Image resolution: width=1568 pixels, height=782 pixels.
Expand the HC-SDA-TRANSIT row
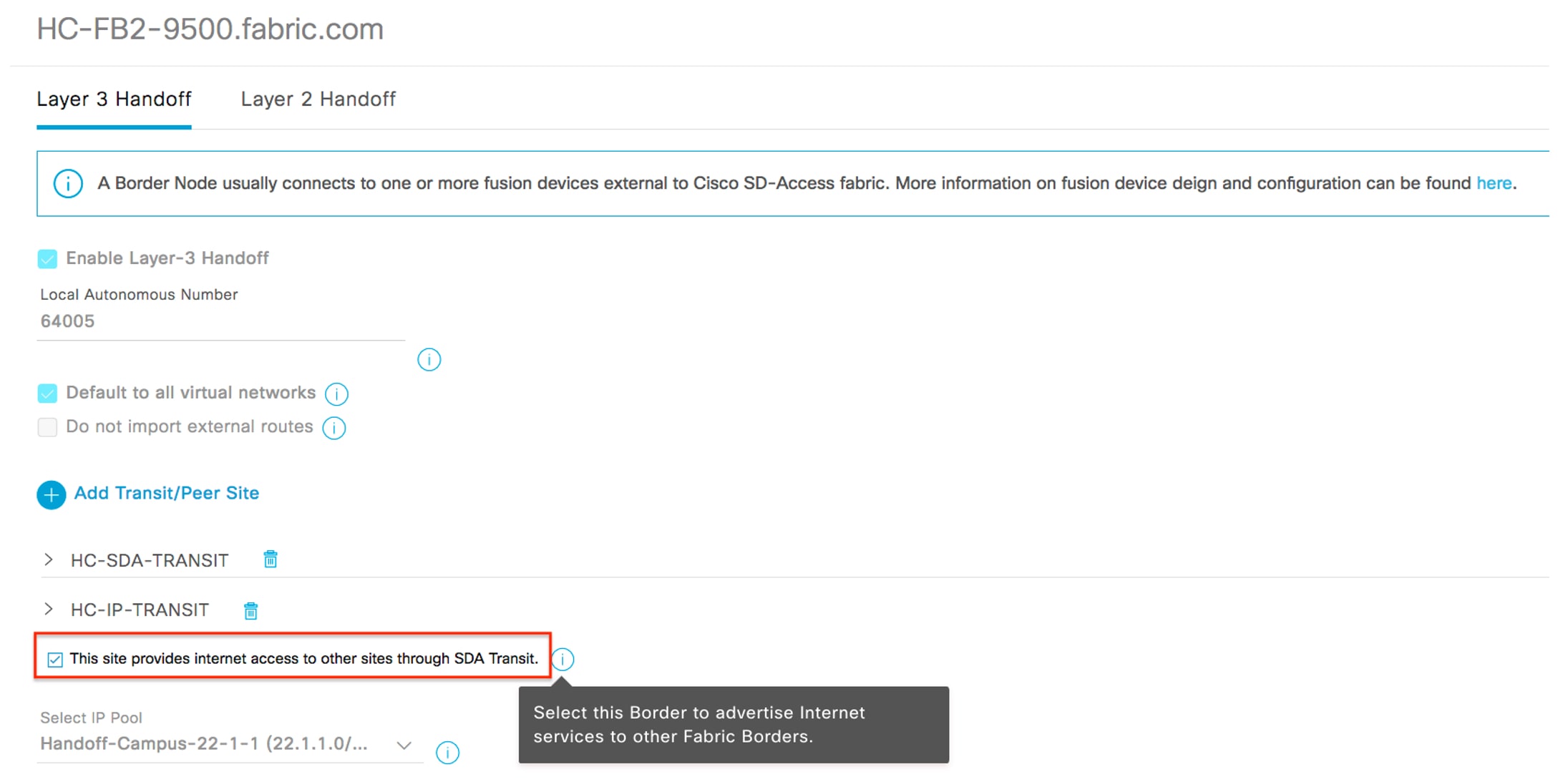click(48, 559)
